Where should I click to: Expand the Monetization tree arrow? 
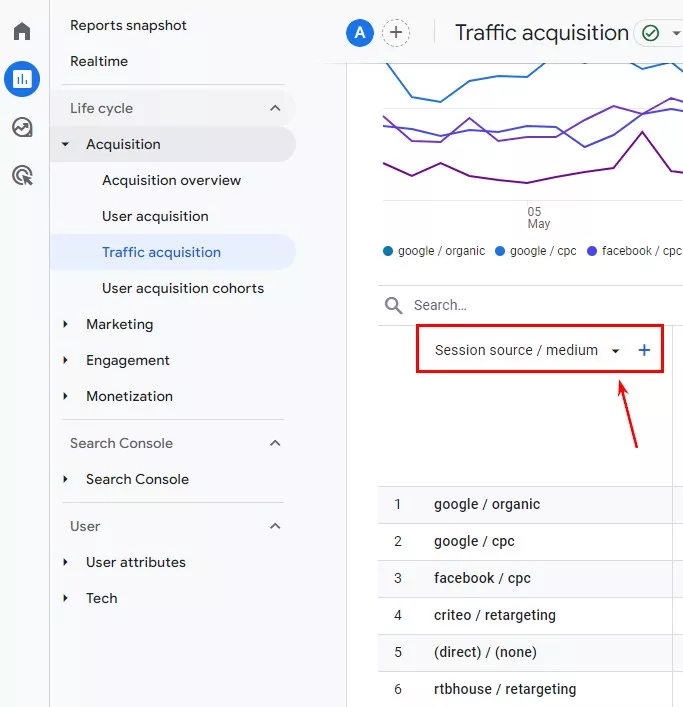tap(65, 396)
